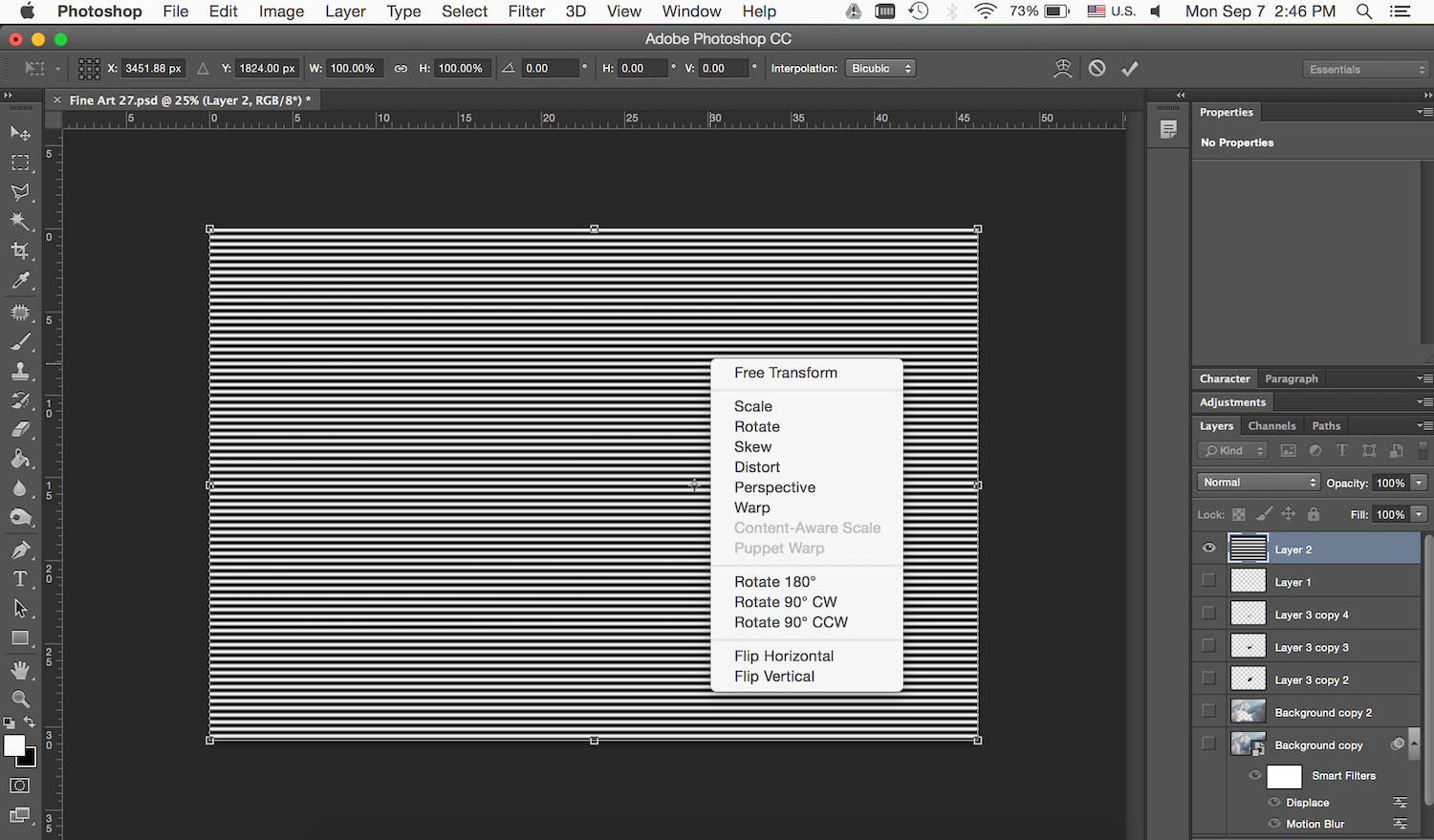This screenshot has width=1434, height=840.
Task: Select the Type tool
Action: pos(20,579)
